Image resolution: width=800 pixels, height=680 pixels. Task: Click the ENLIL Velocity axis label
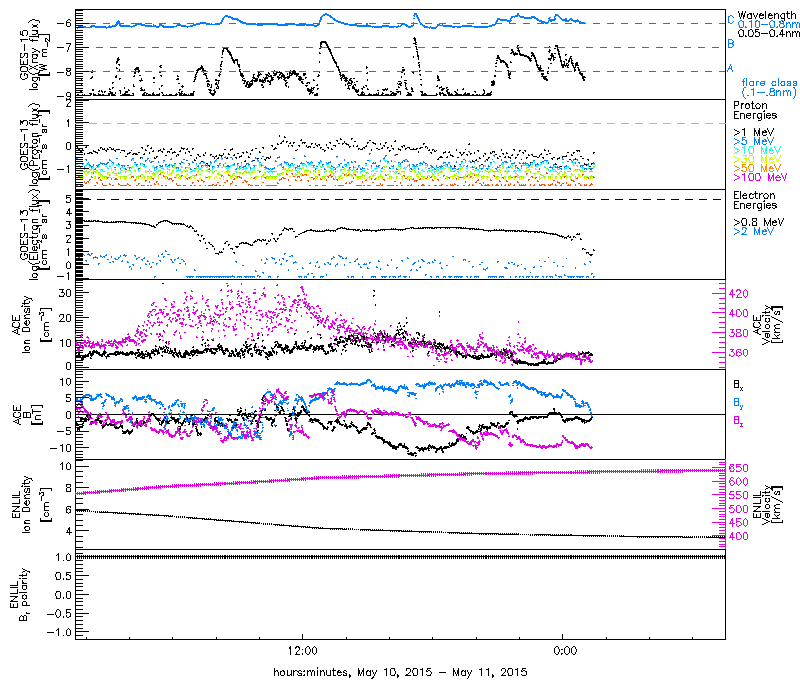766,505
